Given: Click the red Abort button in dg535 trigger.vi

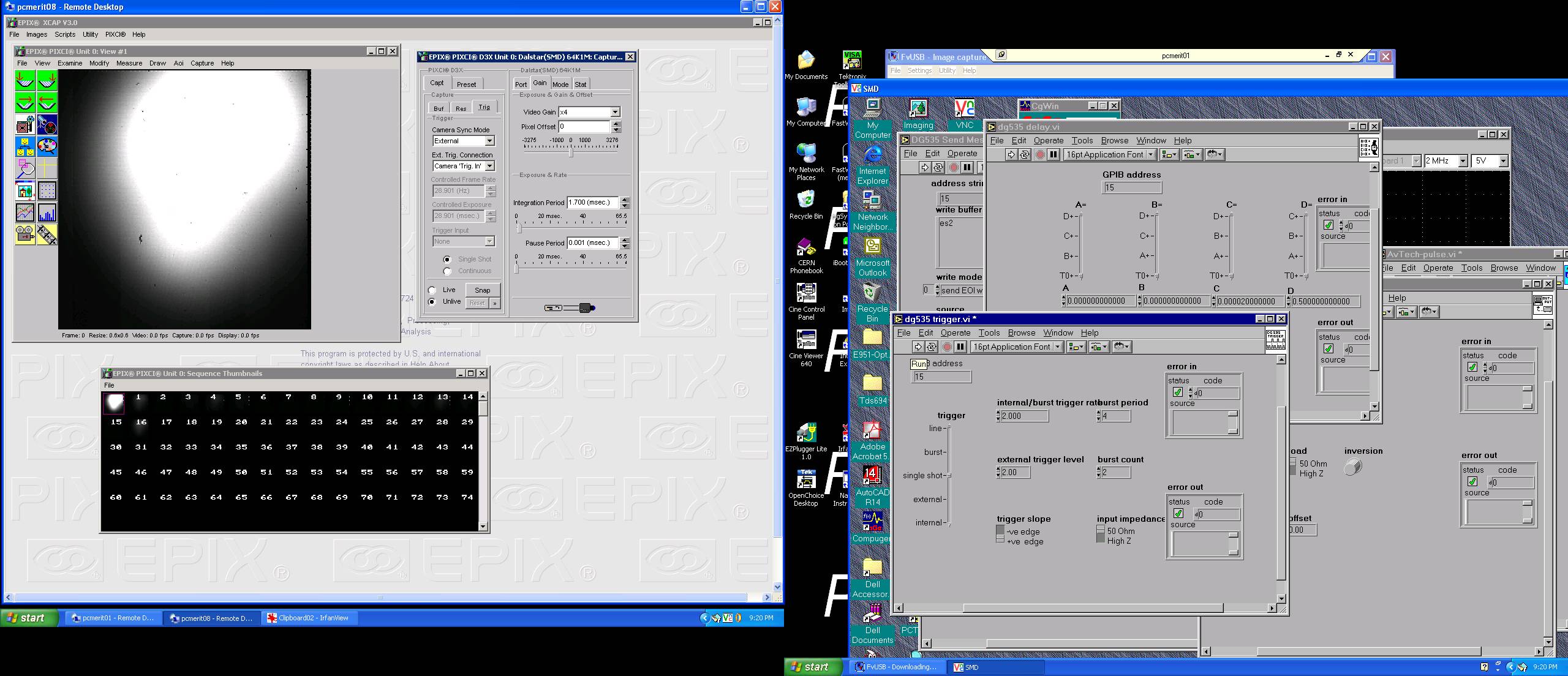Looking at the screenshot, I should (x=947, y=347).
